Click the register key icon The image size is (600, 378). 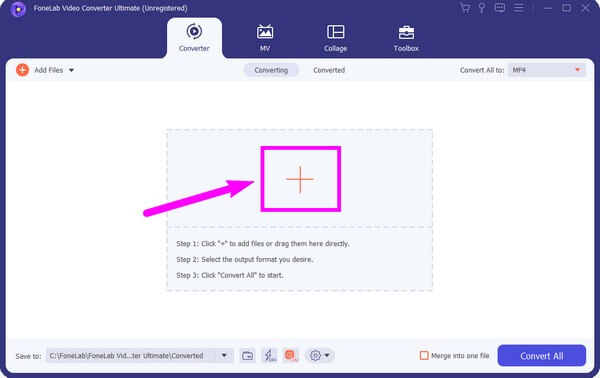pyautogui.click(x=482, y=8)
